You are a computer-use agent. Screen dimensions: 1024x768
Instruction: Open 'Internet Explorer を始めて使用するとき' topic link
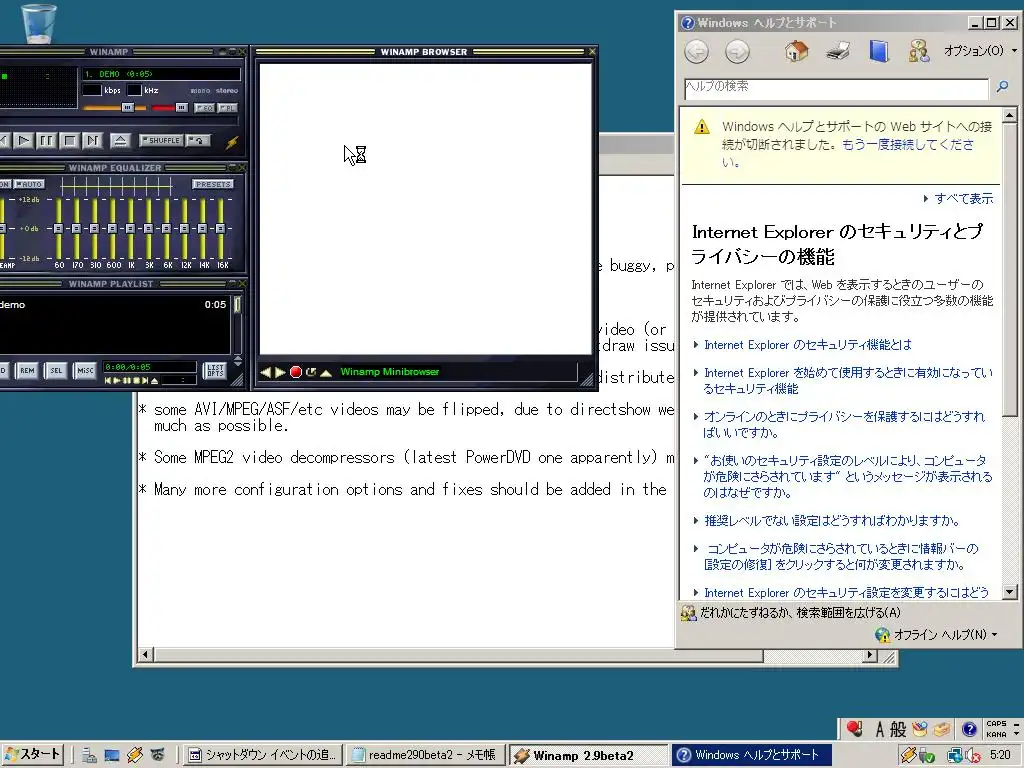click(848, 381)
